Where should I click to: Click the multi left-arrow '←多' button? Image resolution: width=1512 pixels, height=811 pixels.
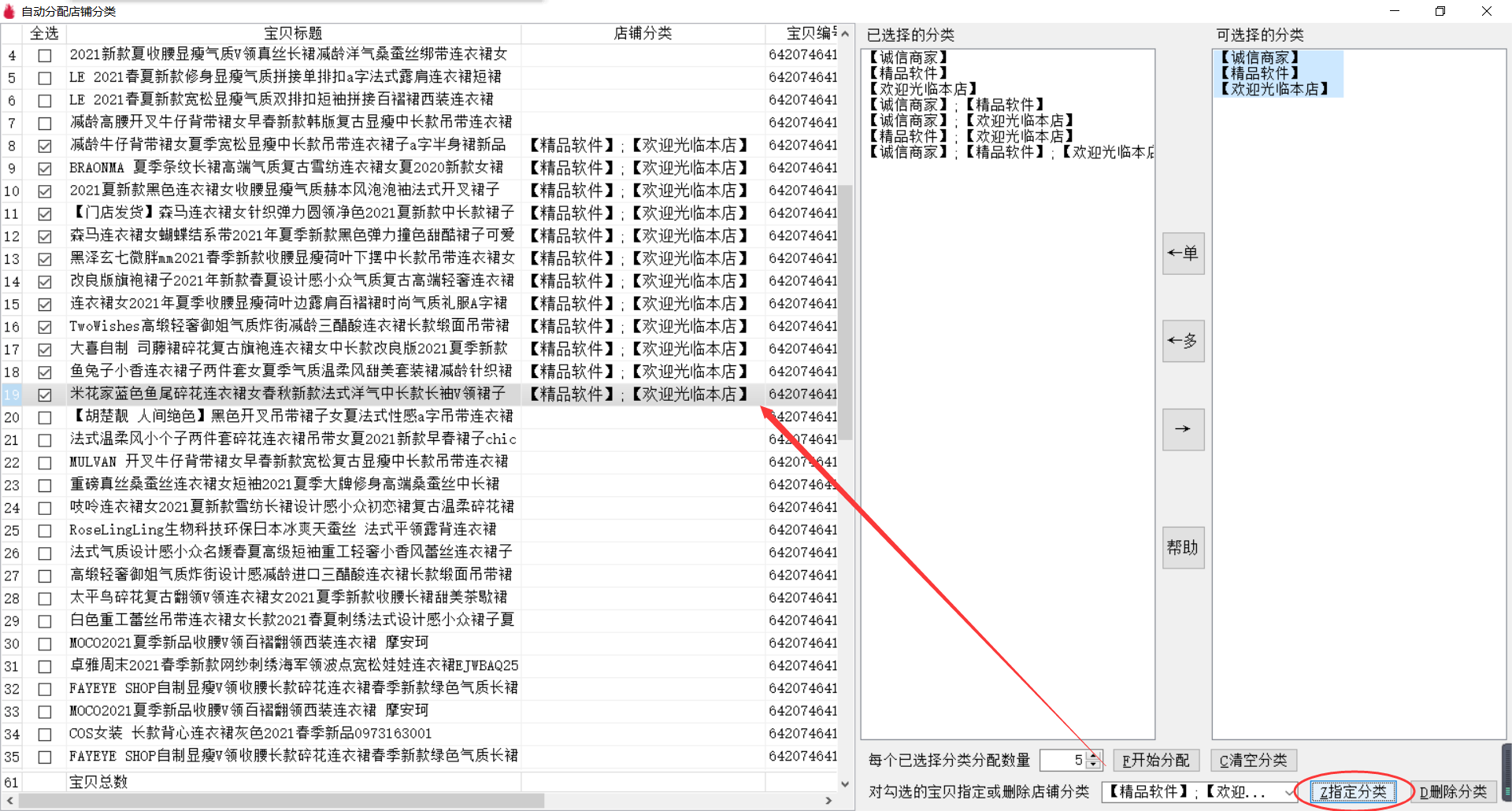click(1183, 341)
